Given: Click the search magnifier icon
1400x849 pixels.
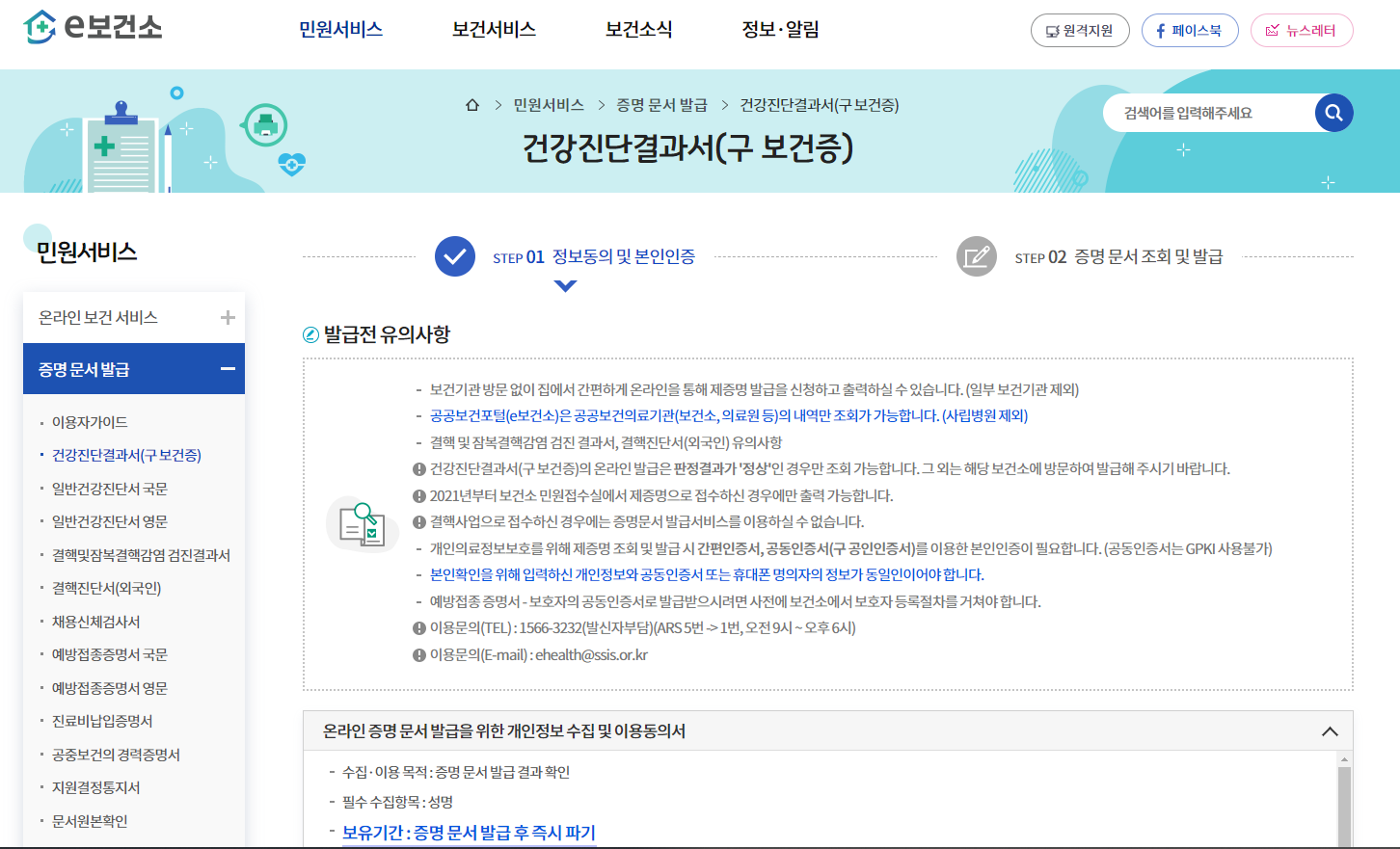Looking at the screenshot, I should (1333, 113).
